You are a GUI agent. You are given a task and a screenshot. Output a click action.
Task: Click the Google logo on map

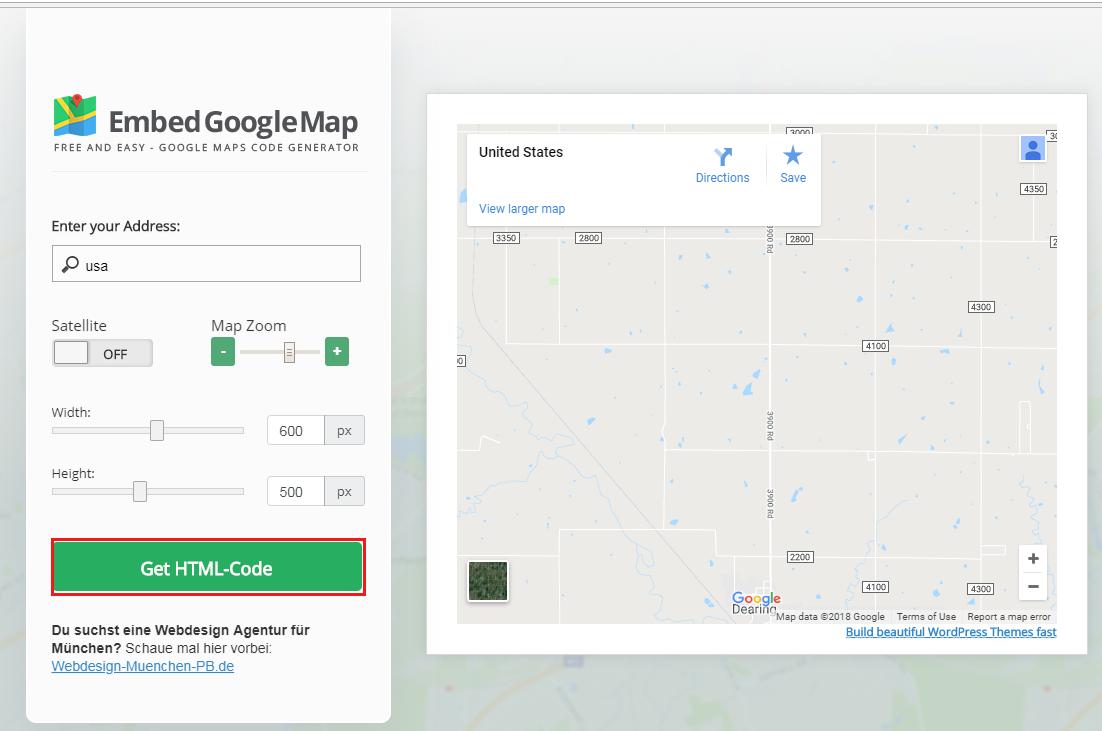click(x=756, y=599)
